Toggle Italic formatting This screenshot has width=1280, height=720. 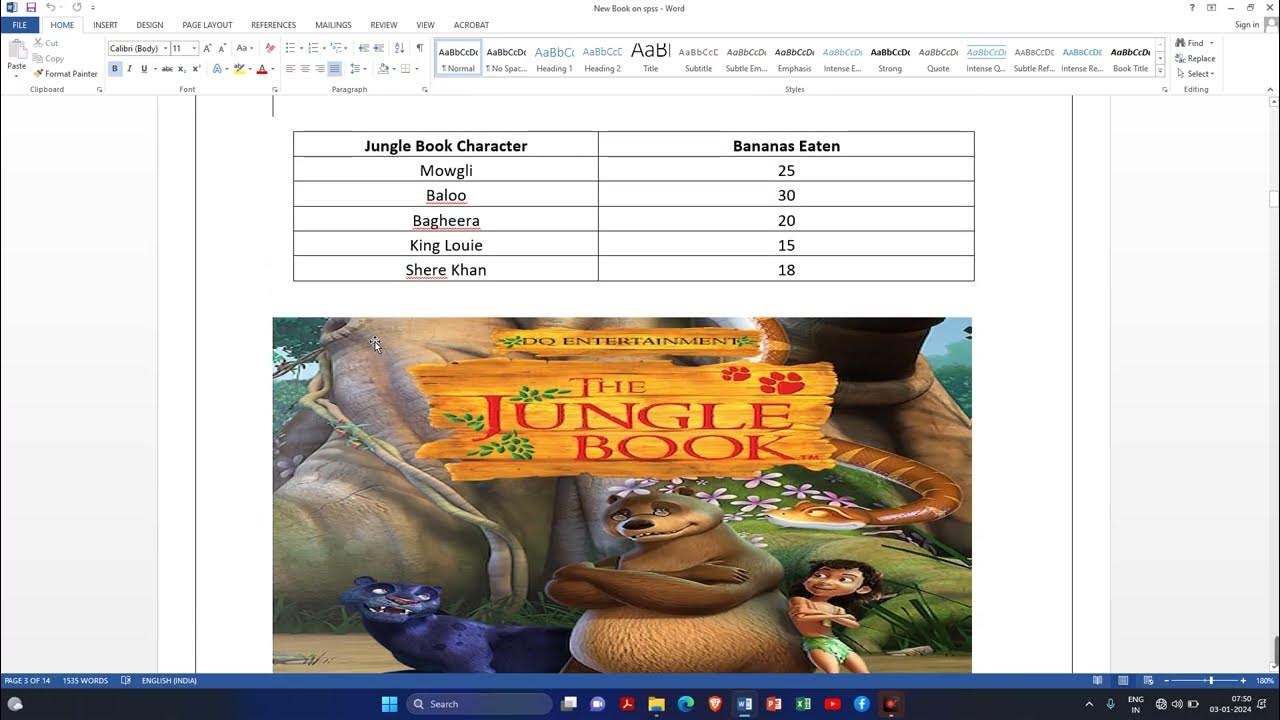click(x=130, y=69)
